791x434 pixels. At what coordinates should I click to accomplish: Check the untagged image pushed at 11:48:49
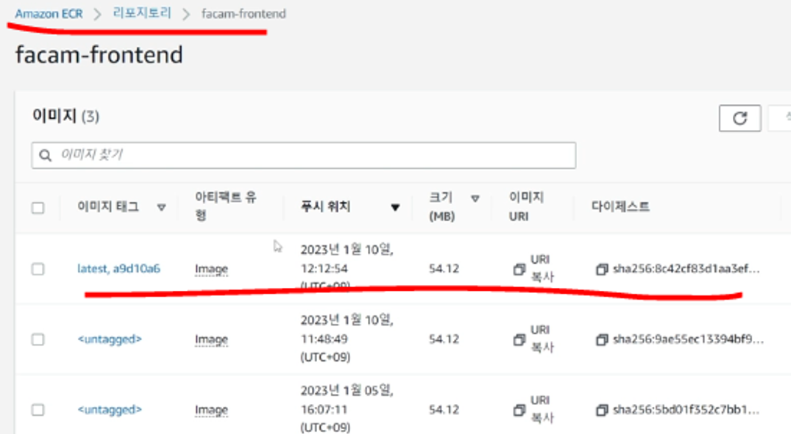(38, 340)
